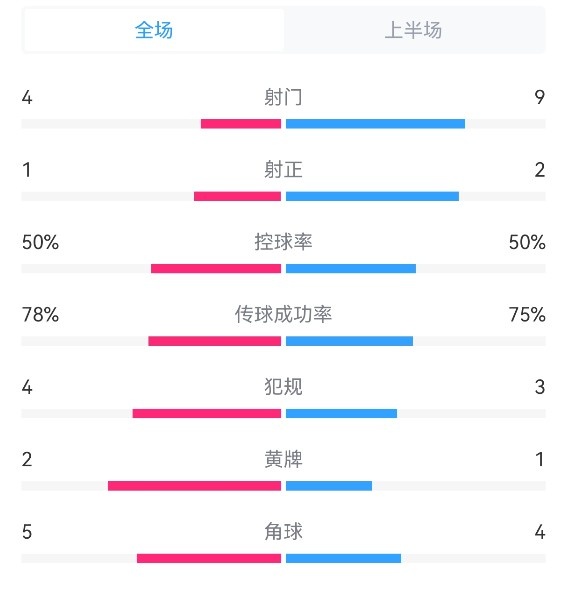Click the 75% pass success value
This screenshot has height=590, width=566.
pos(527,315)
